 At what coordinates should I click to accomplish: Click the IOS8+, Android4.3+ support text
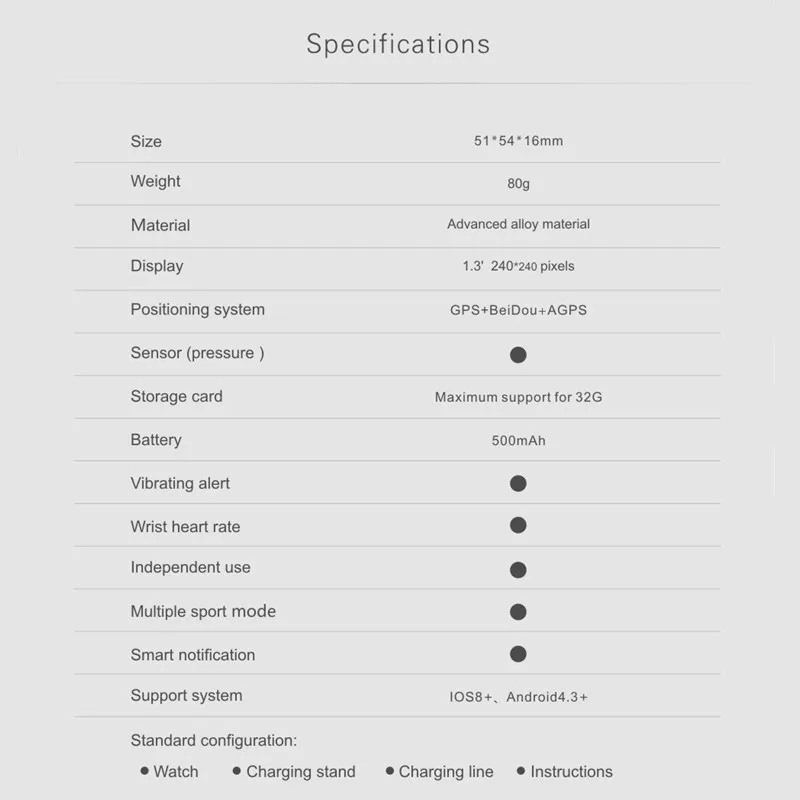pos(518,697)
